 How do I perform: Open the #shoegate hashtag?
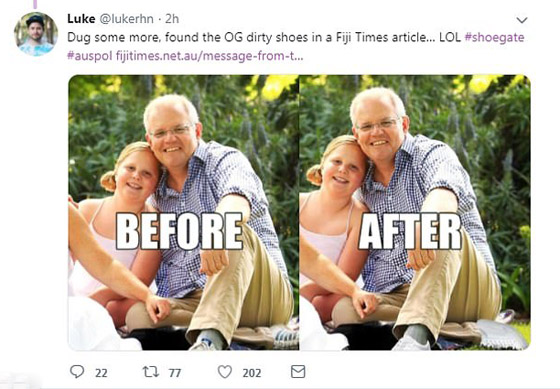(494, 38)
